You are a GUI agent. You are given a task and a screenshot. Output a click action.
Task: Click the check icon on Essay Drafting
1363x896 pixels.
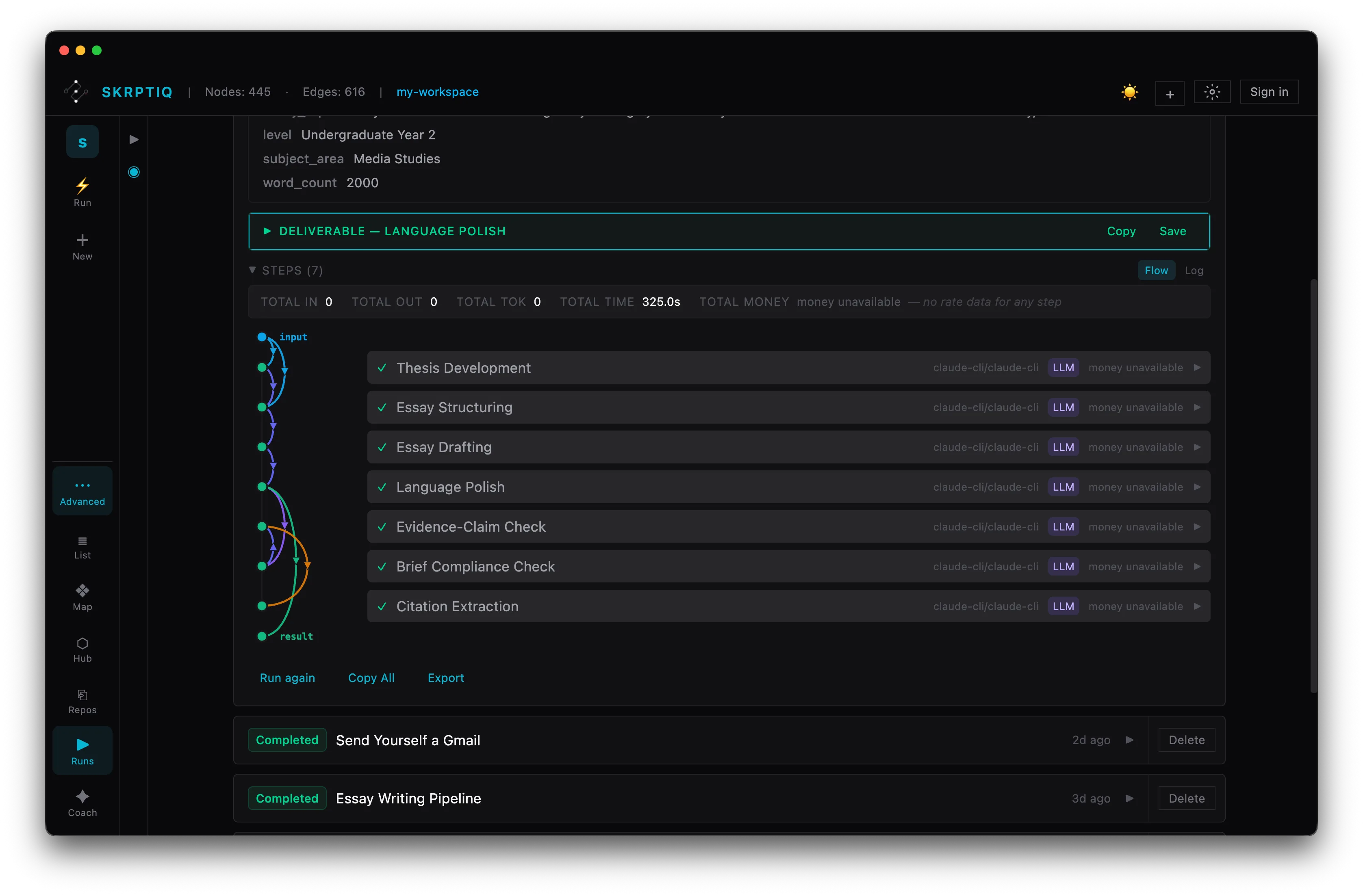382,447
